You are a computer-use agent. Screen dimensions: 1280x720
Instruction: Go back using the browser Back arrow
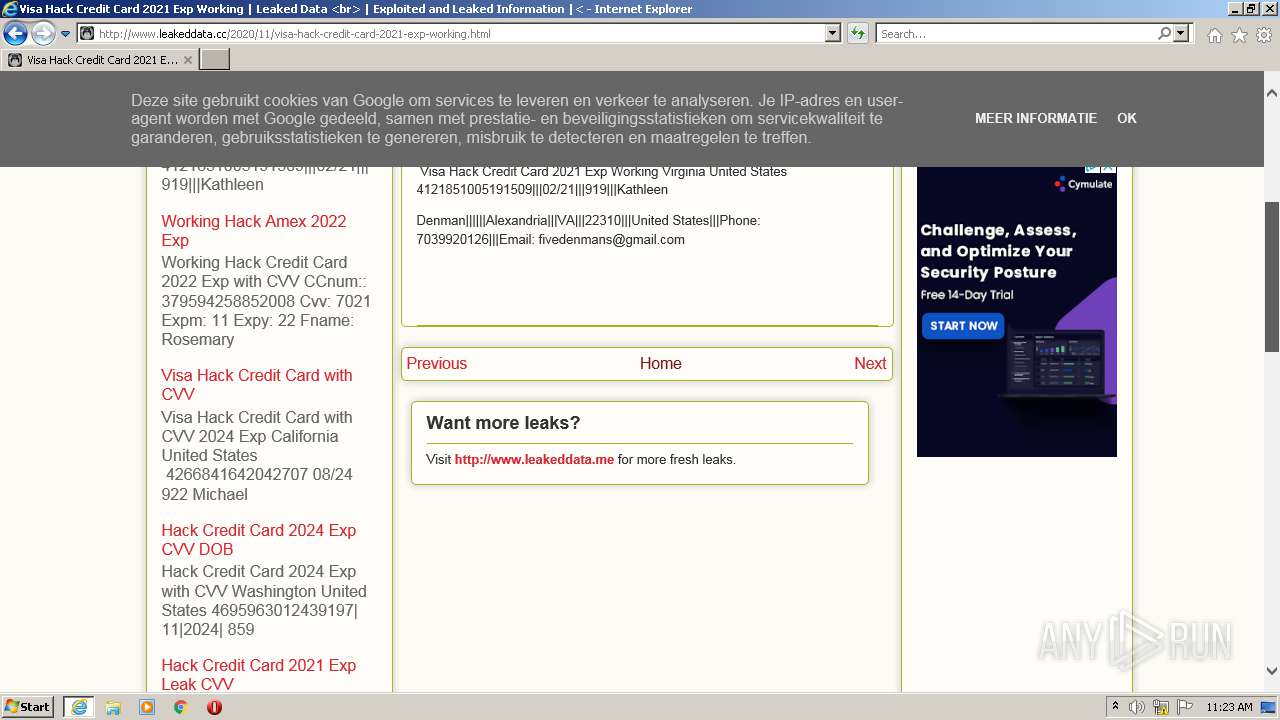click(15, 33)
